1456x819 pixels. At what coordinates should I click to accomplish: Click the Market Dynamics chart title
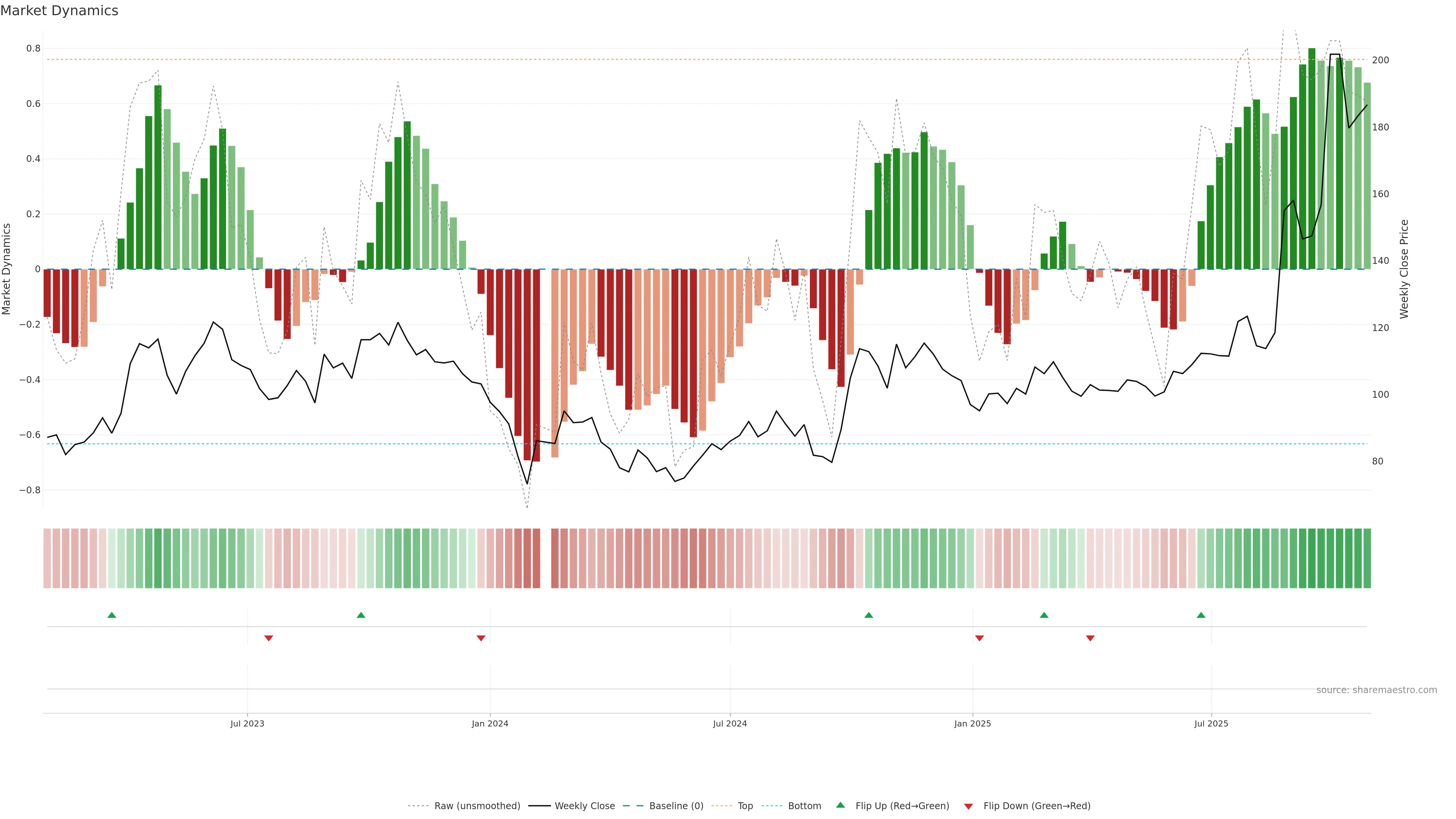tap(60, 11)
